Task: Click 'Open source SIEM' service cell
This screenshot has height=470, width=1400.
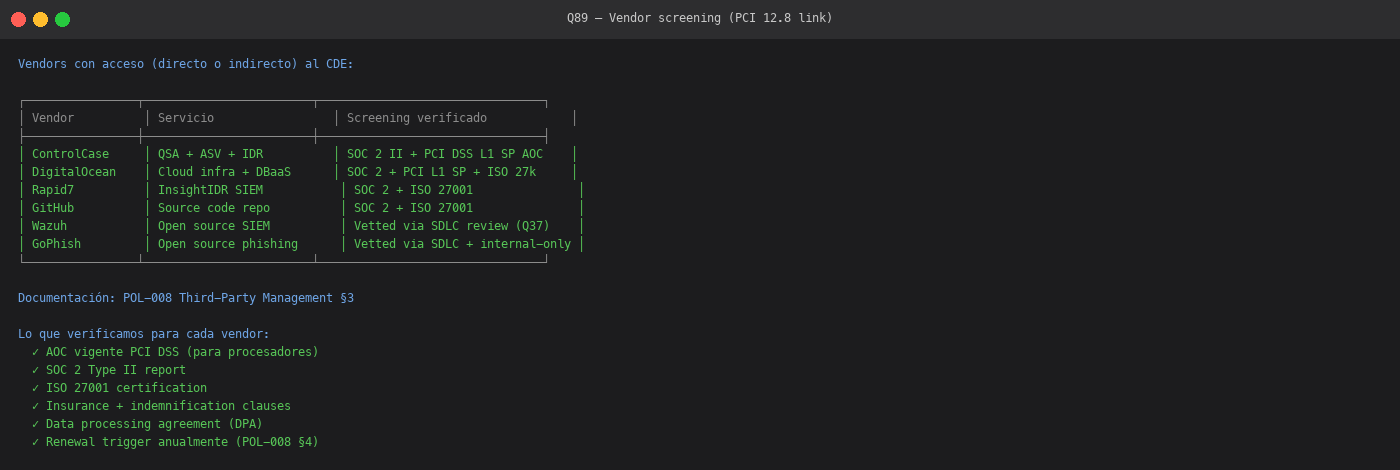Action: 214,226
